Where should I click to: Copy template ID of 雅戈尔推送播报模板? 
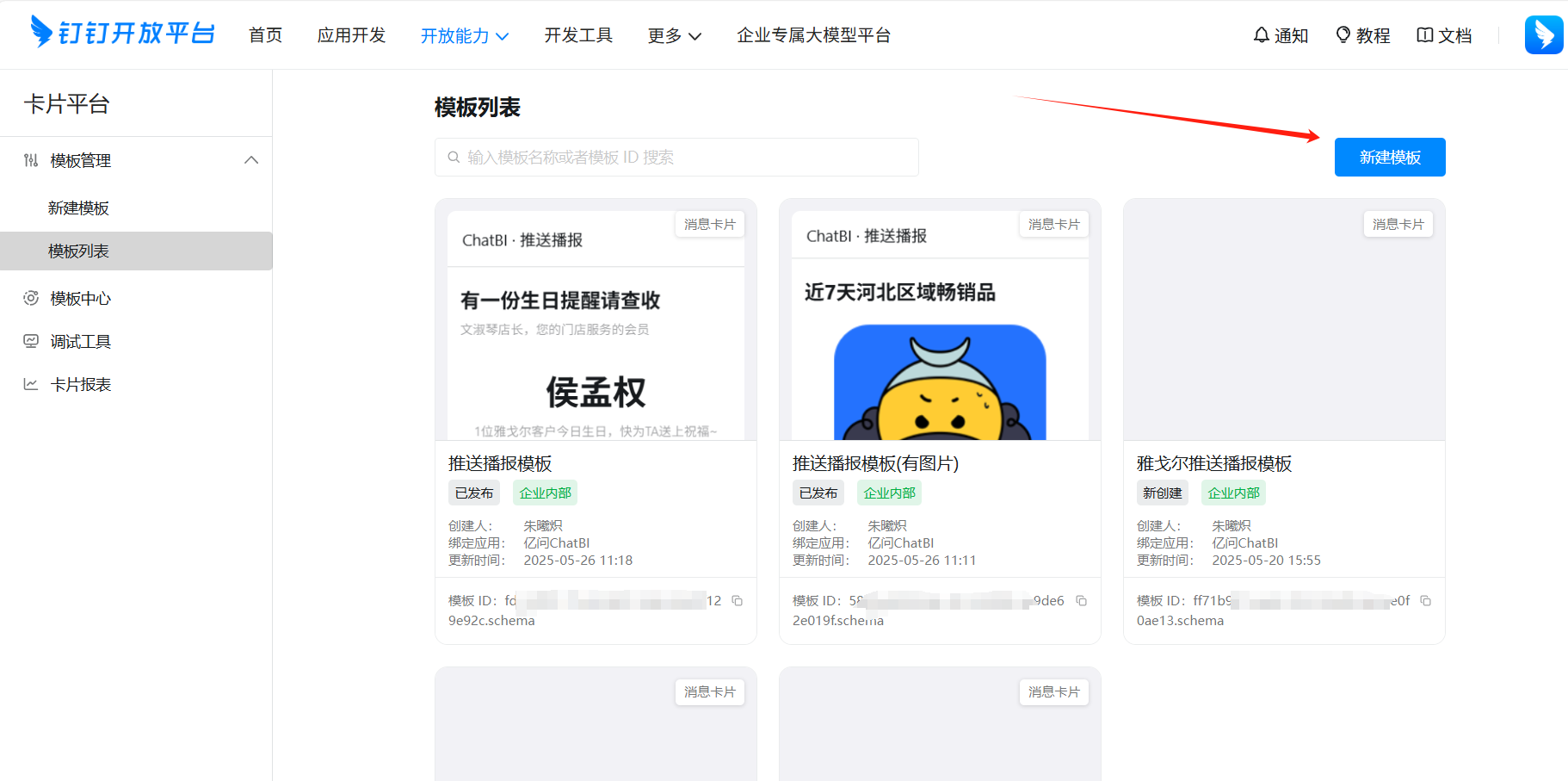click(x=1426, y=601)
